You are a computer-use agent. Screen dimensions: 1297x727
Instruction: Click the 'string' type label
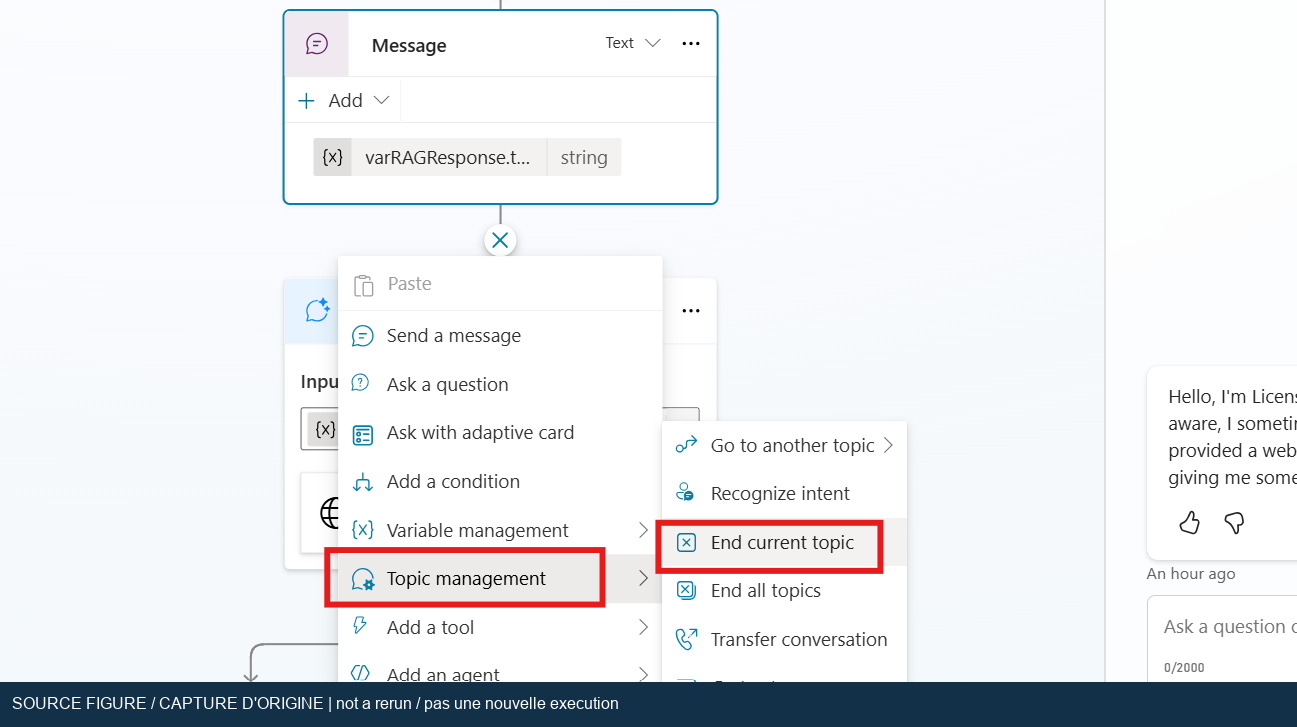(584, 157)
